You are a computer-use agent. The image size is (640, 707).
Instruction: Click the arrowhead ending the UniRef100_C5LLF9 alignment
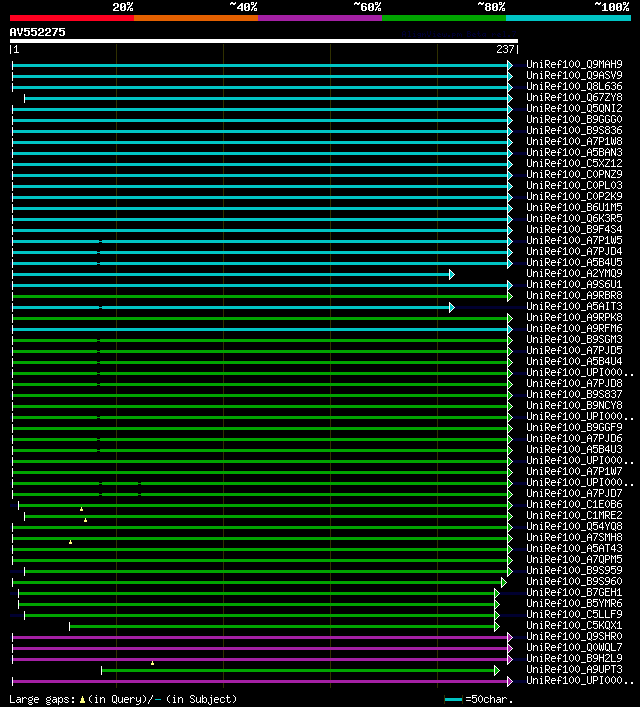497,615
